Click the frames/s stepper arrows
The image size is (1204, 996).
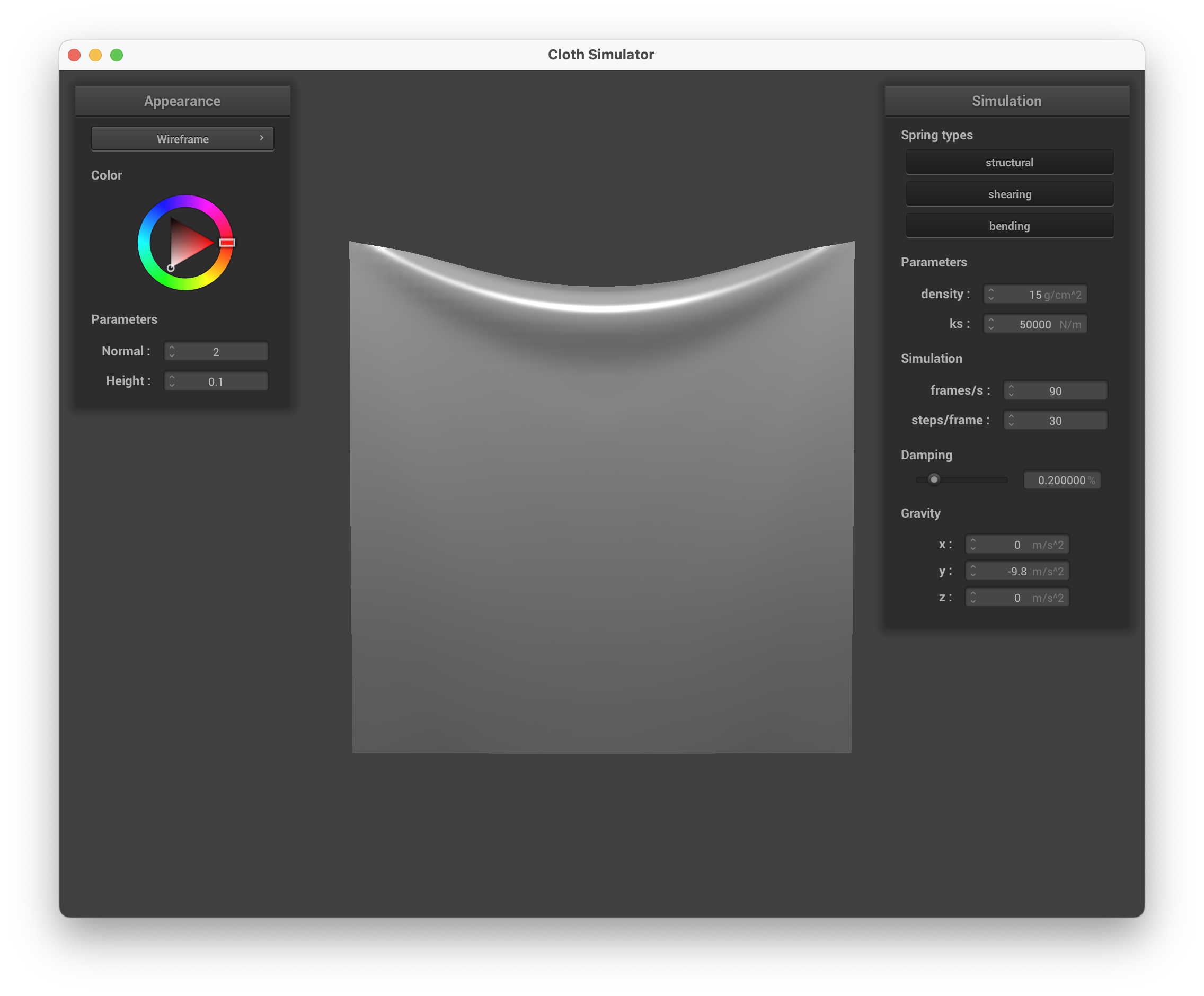click(1011, 391)
